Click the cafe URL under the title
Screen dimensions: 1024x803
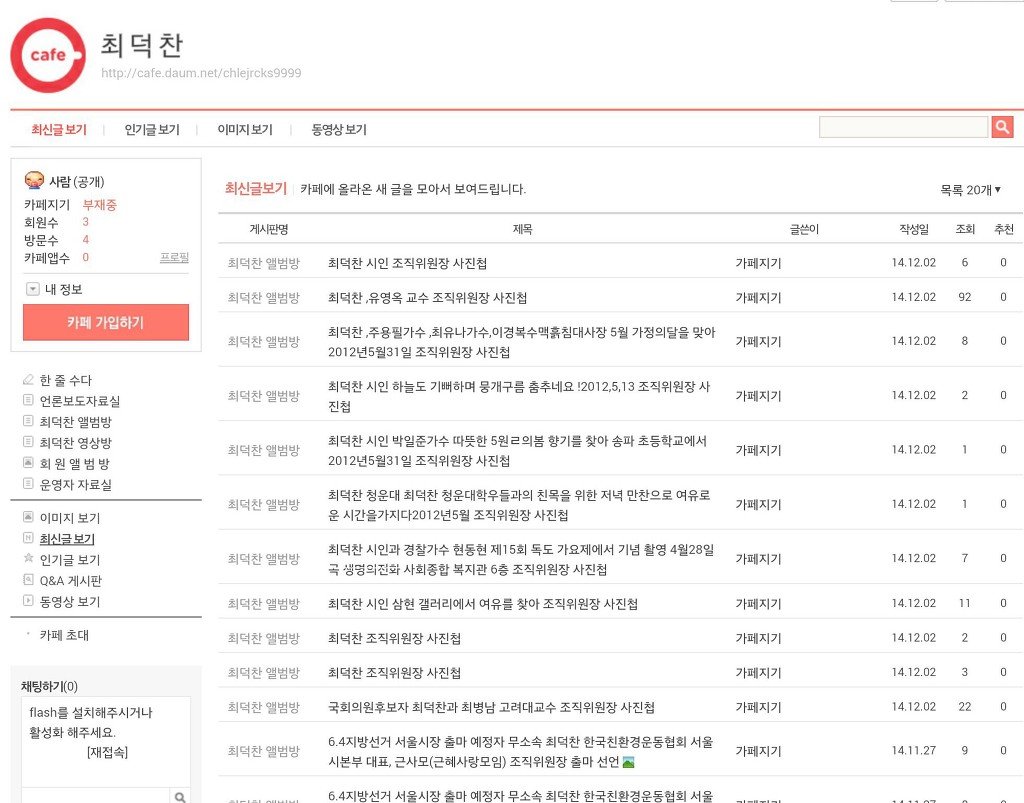pyautogui.click(x=201, y=73)
